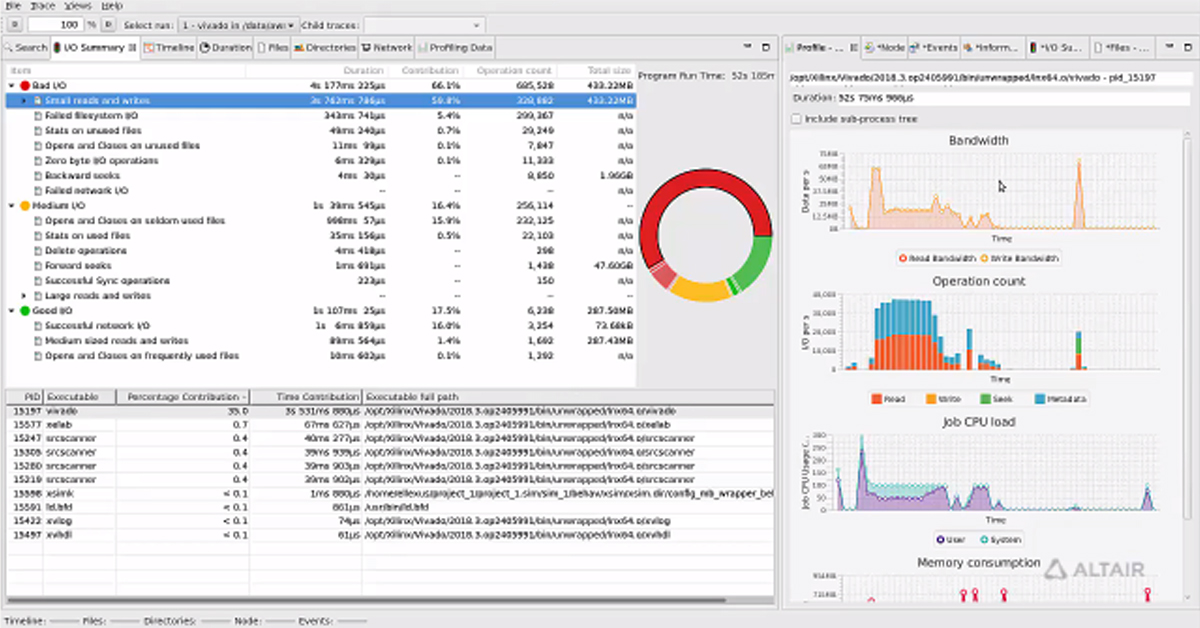Sort by Percentage Contribution column header
The width and height of the screenshot is (1200, 628).
[183, 397]
